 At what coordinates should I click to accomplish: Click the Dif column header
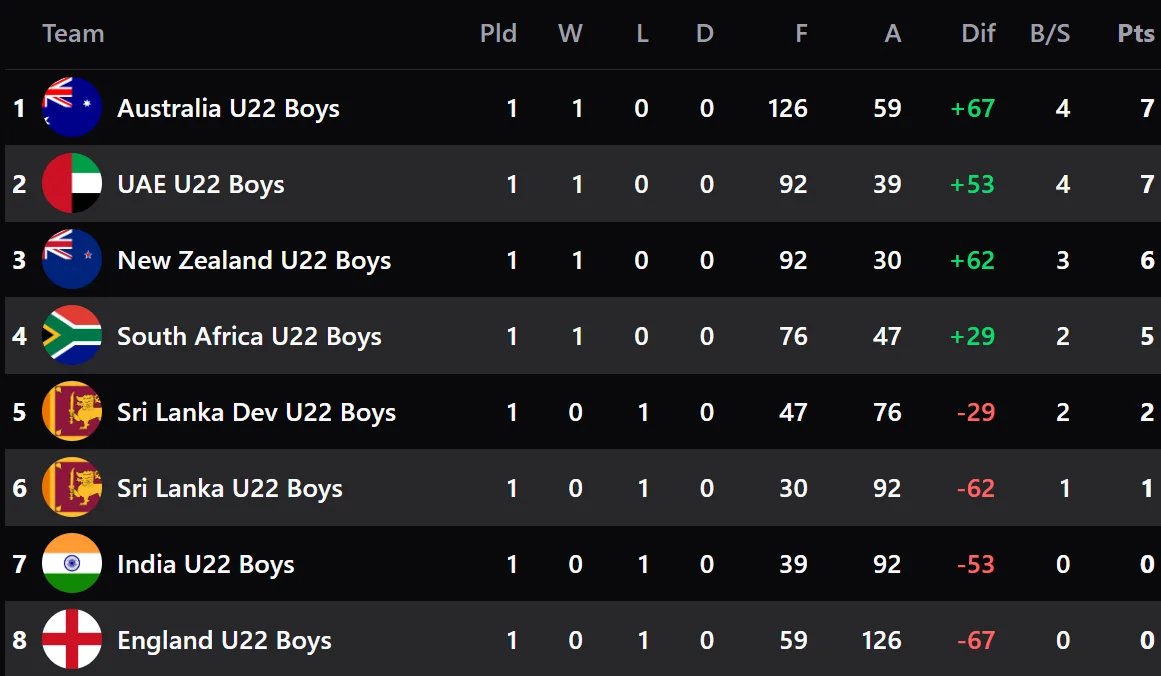pos(978,33)
